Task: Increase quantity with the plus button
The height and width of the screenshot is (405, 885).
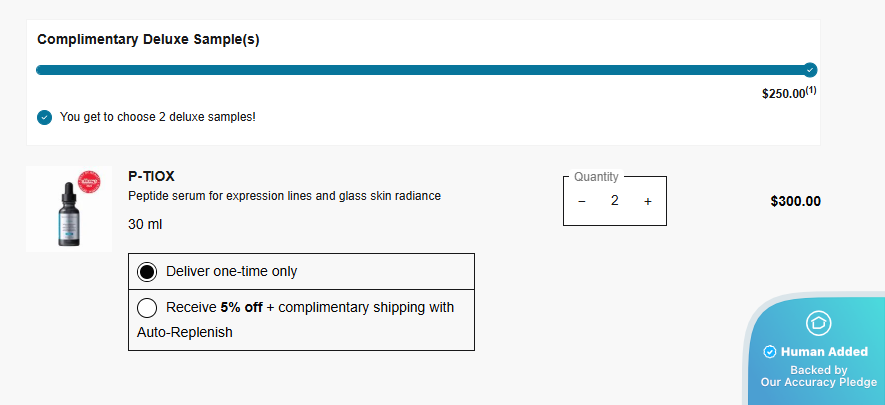Action: point(648,201)
